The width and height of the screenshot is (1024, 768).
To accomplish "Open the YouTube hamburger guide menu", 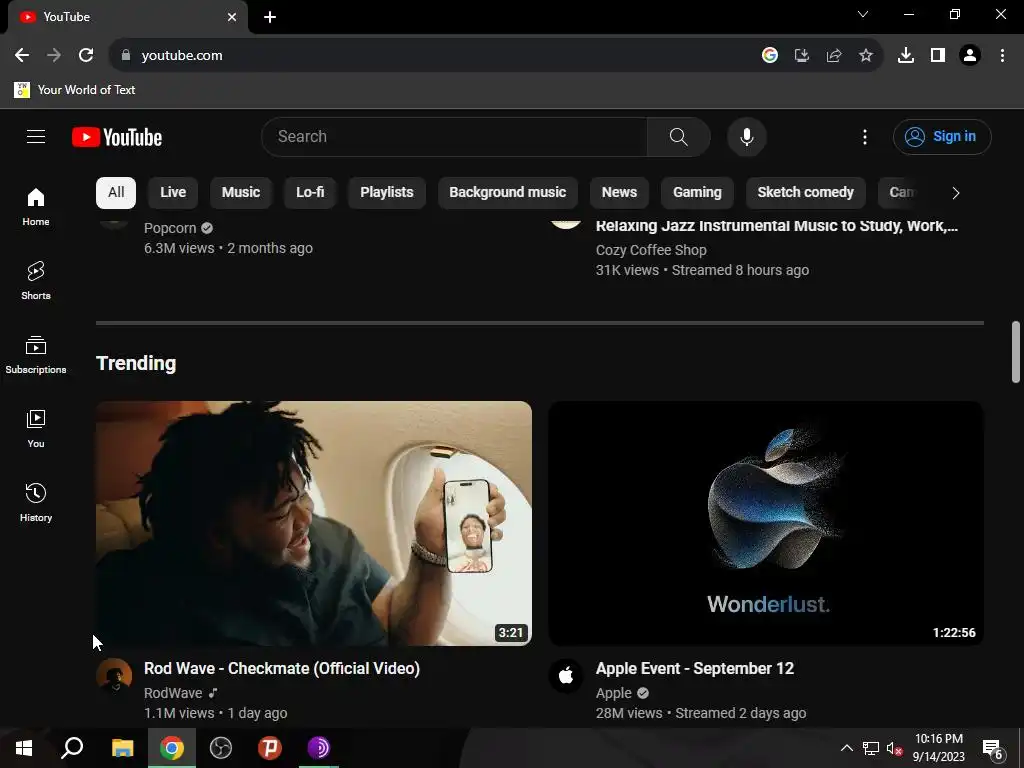I will (x=36, y=136).
